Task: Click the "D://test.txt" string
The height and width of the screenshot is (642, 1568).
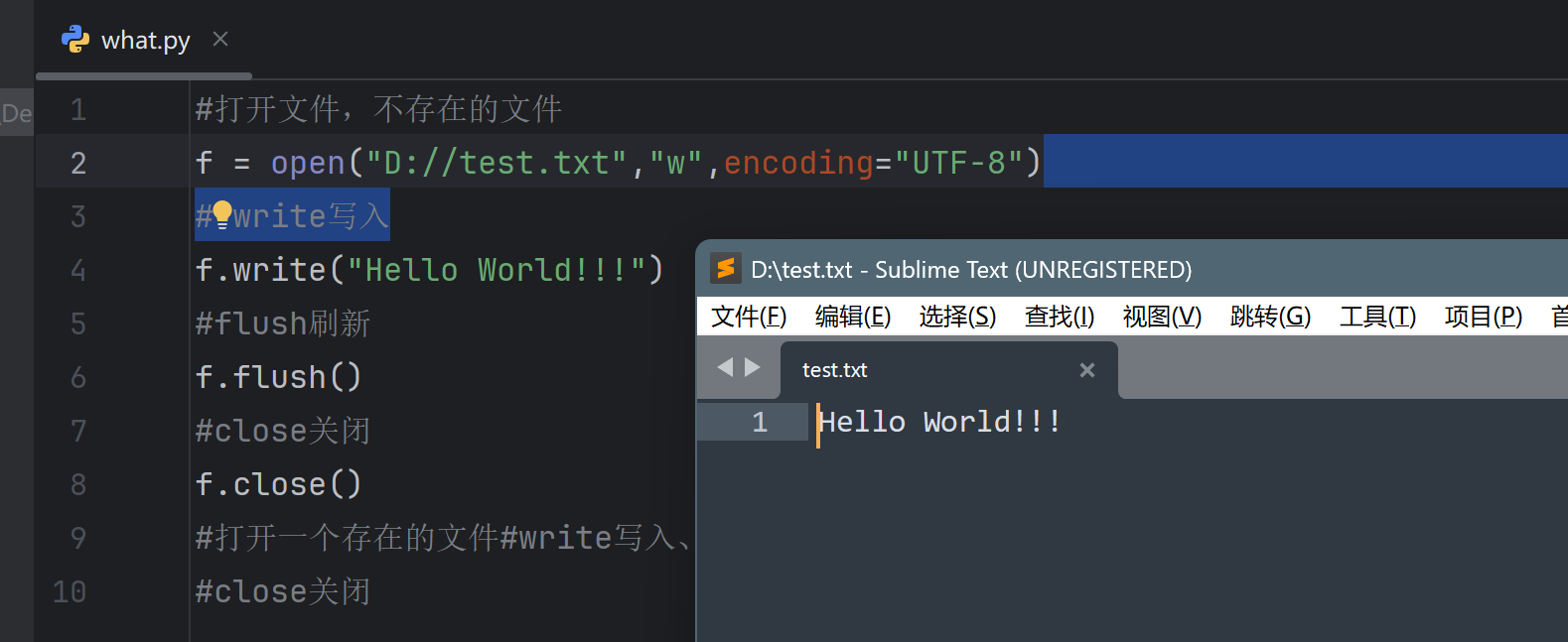Action: [497, 163]
